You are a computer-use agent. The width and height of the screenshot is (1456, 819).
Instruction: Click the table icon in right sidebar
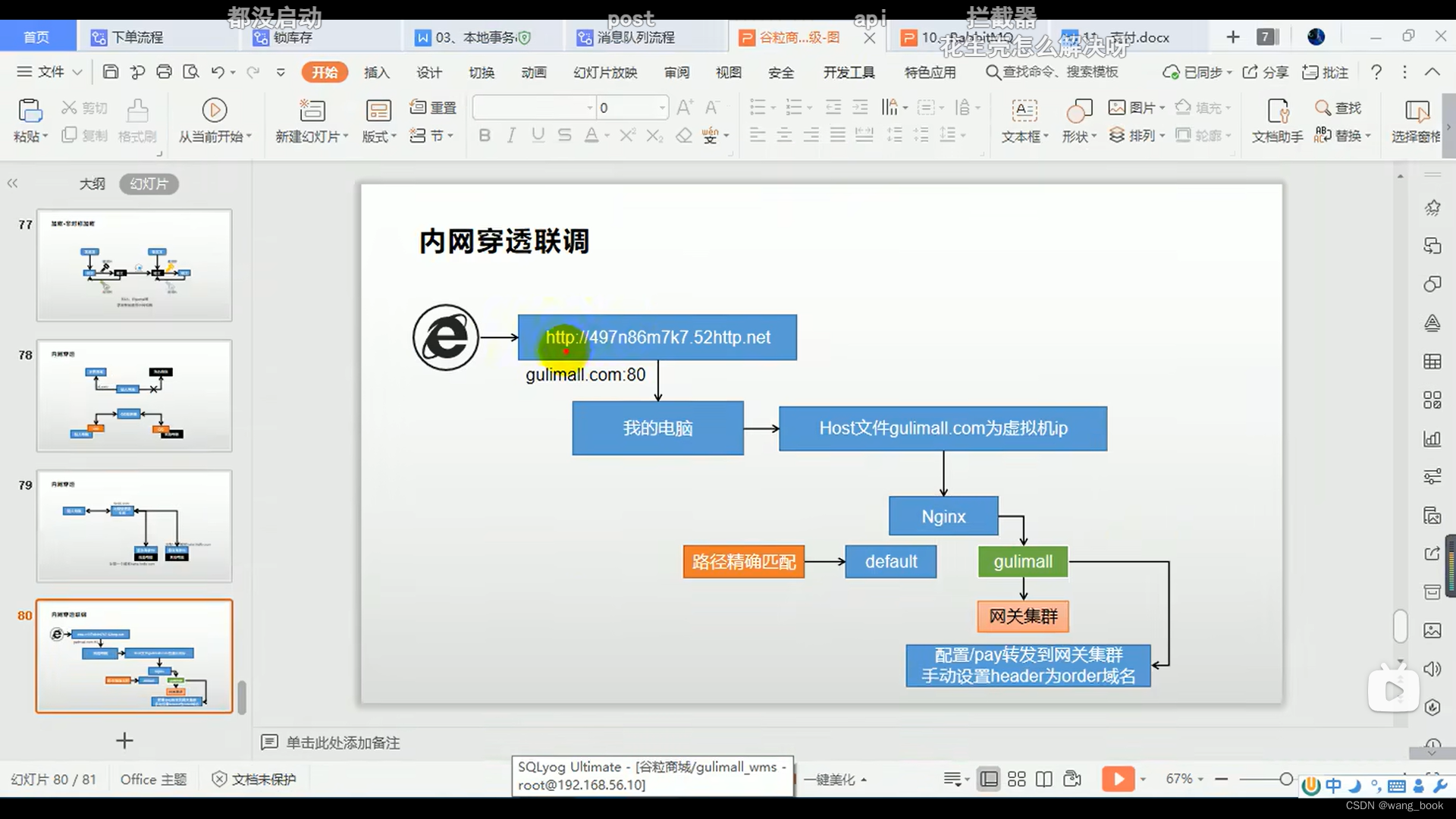pos(1432,361)
